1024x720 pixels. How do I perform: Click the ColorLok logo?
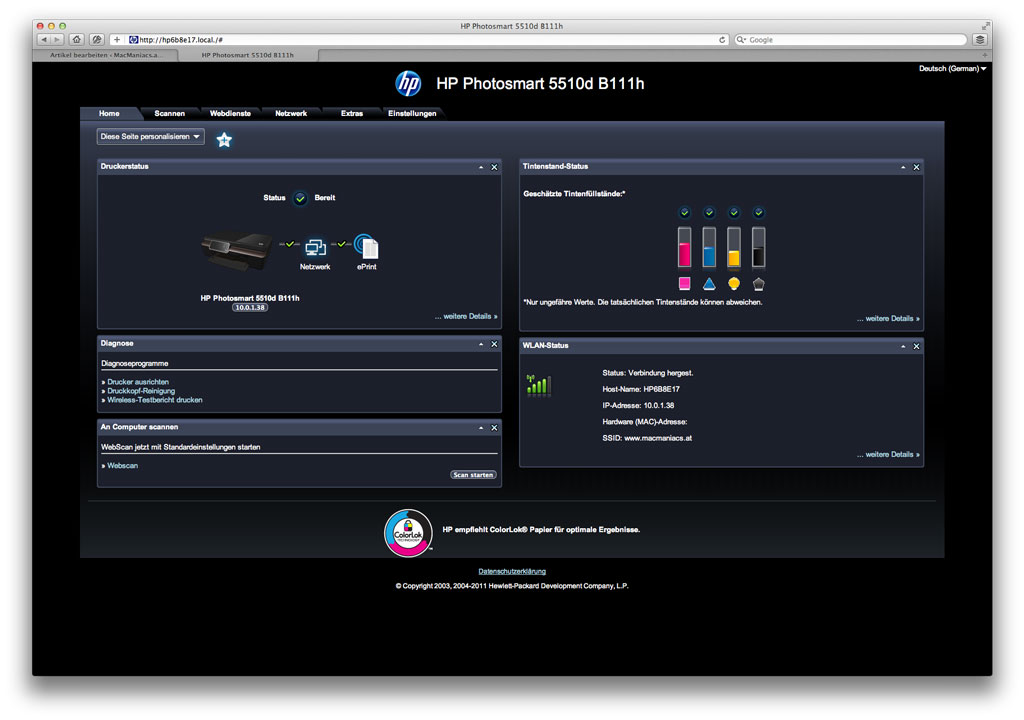pyautogui.click(x=408, y=533)
